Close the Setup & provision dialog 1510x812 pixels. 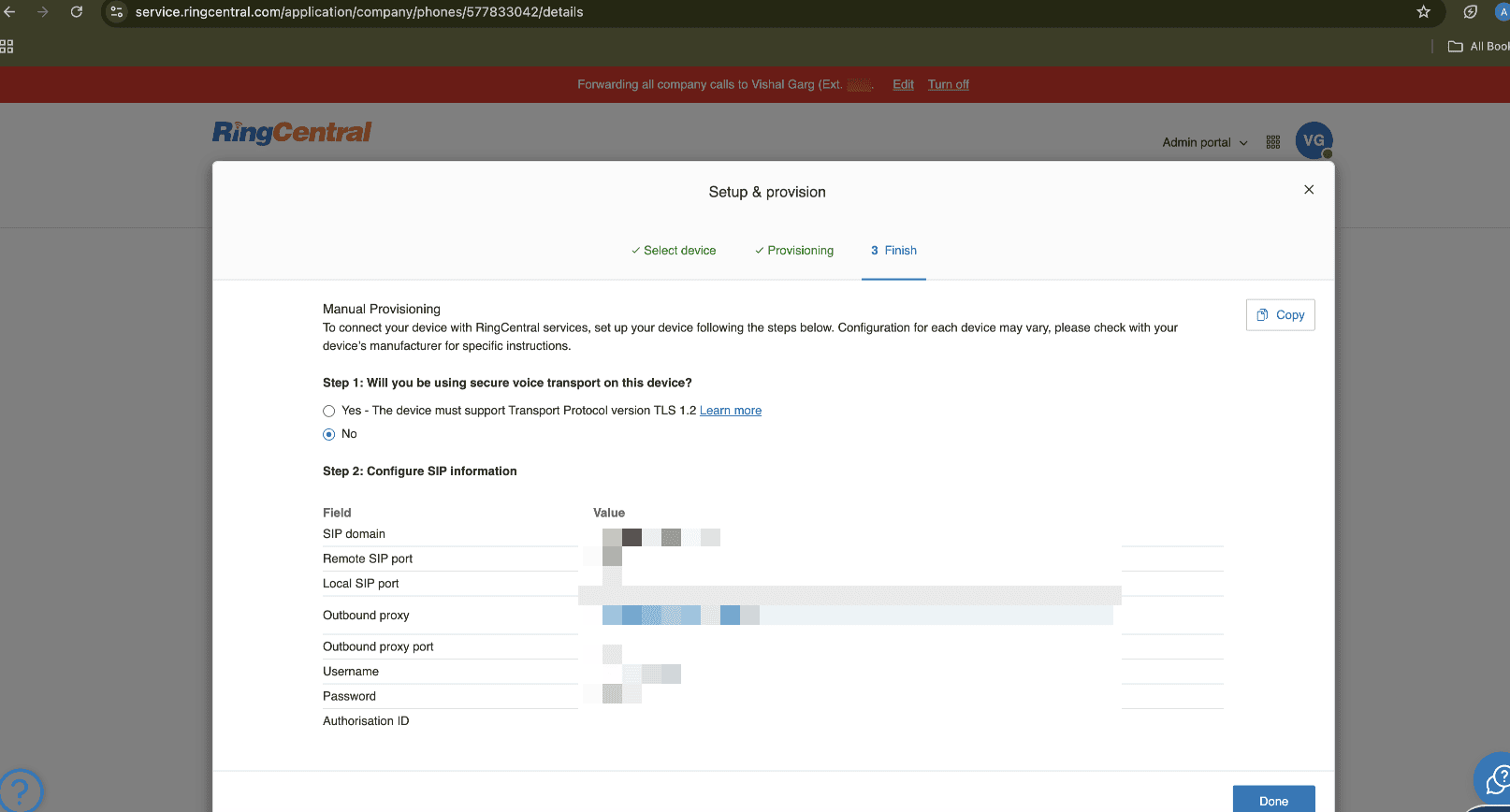[1309, 190]
